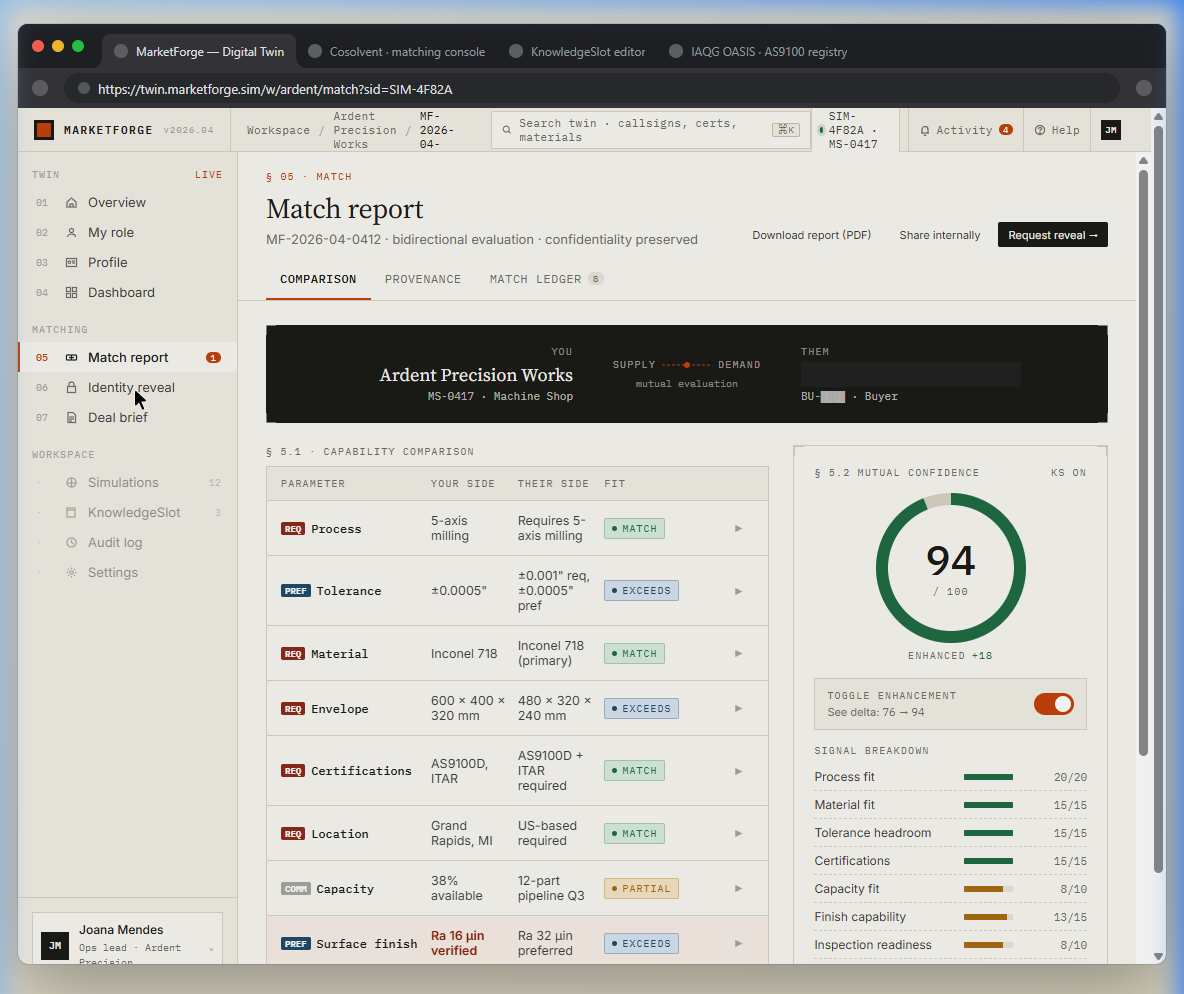Open Identity reveal via lock icon
Viewport: 1184px width, 994px height.
click(71, 387)
